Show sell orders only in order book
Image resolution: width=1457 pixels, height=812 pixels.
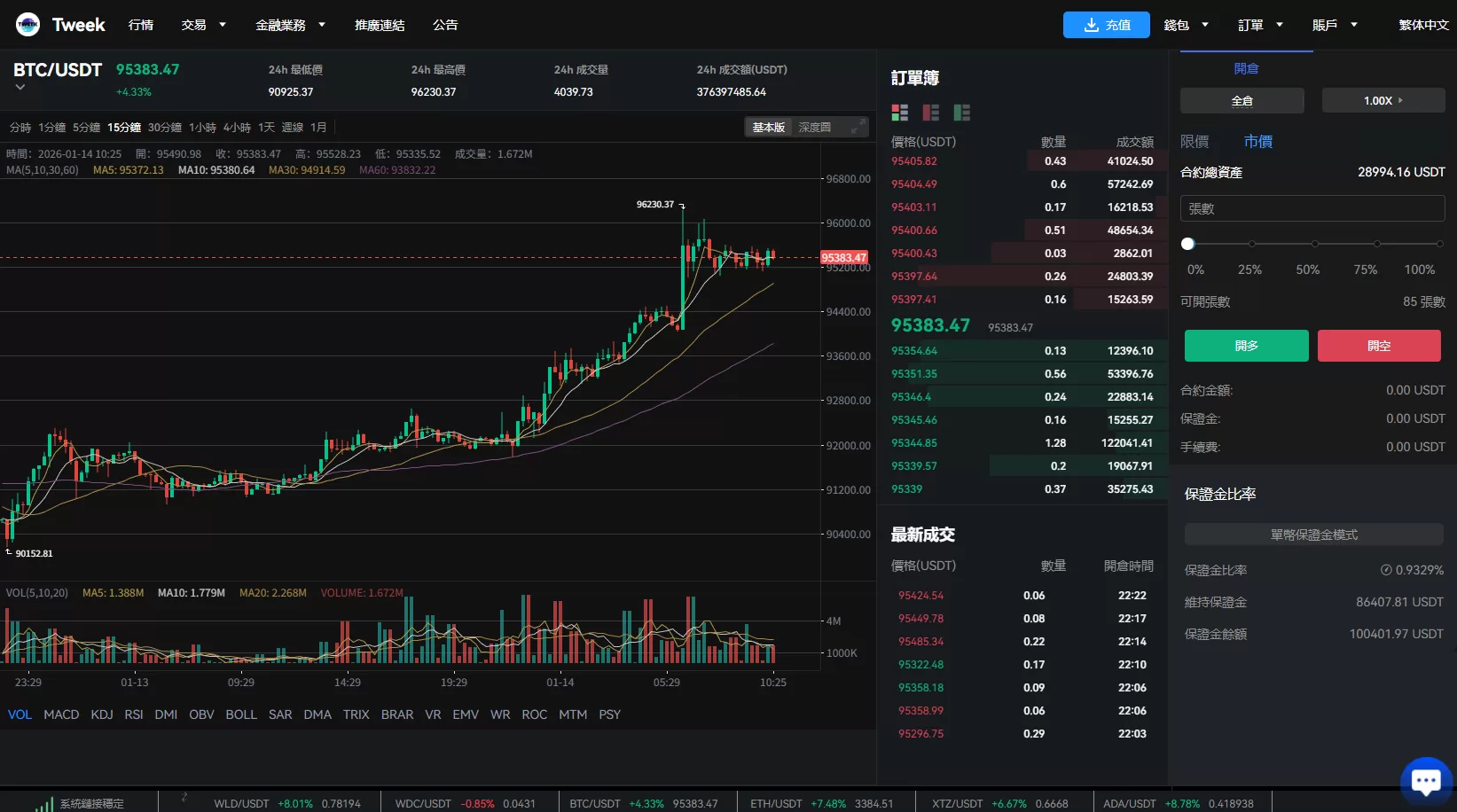click(x=930, y=113)
